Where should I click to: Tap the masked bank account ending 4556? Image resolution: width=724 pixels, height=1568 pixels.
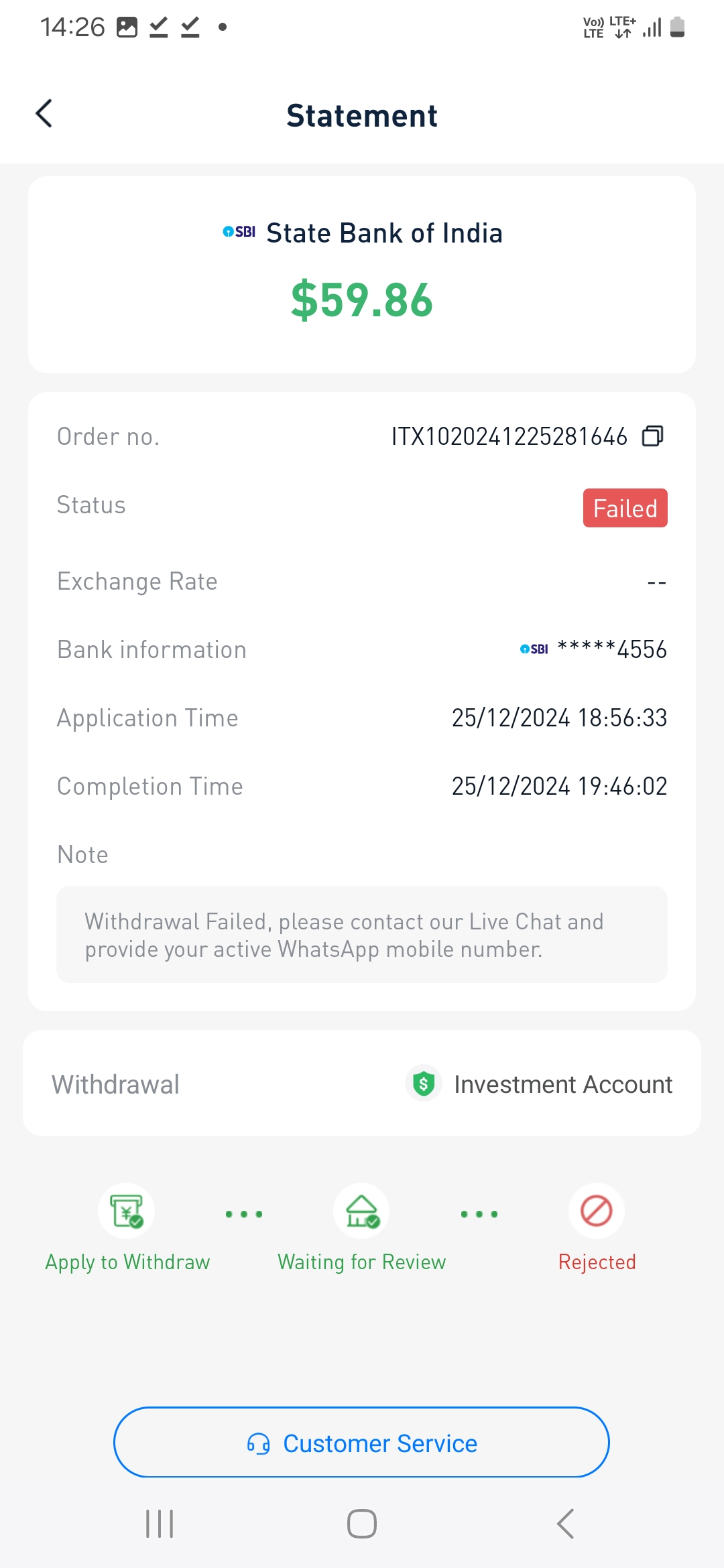[x=611, y=649]
